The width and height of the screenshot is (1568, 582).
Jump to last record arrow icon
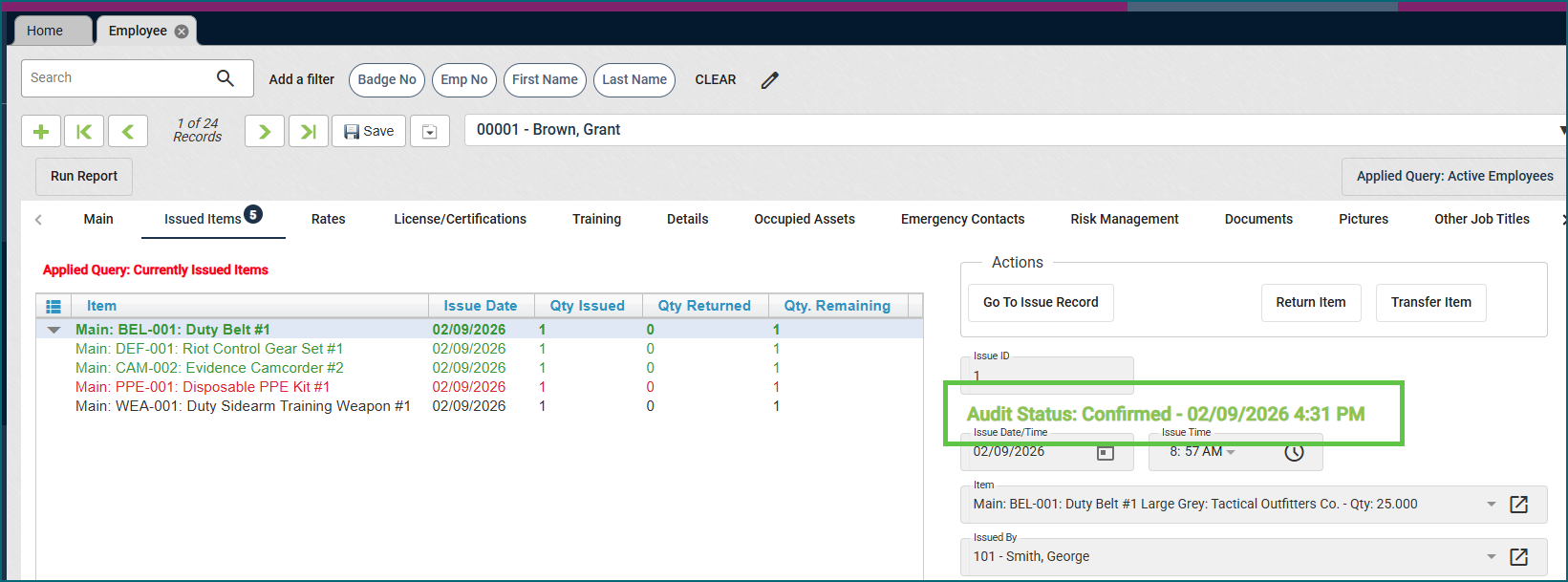coord(309,132)
